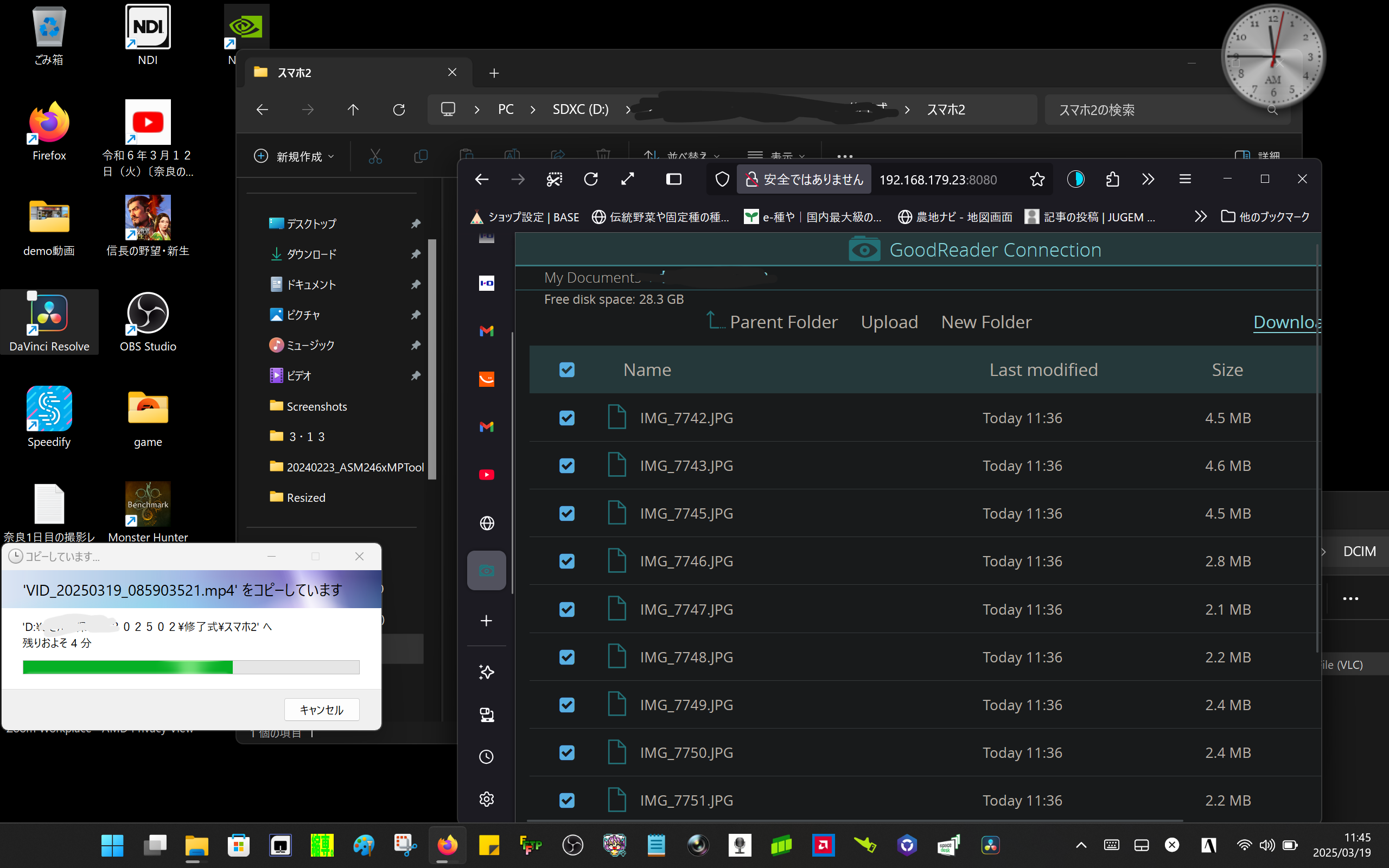
Task: Open OBS Studio desktop shortcut
Action: tap(148, 323)
